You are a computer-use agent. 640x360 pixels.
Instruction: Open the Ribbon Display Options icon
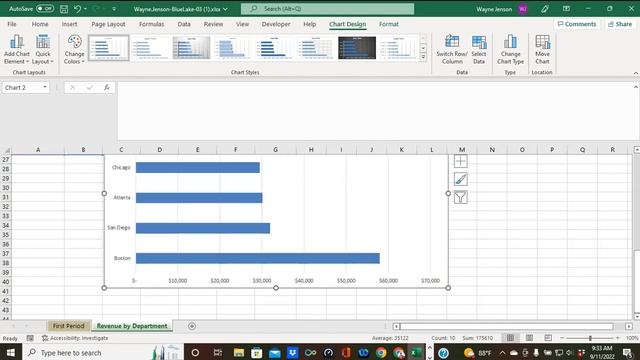566,9
